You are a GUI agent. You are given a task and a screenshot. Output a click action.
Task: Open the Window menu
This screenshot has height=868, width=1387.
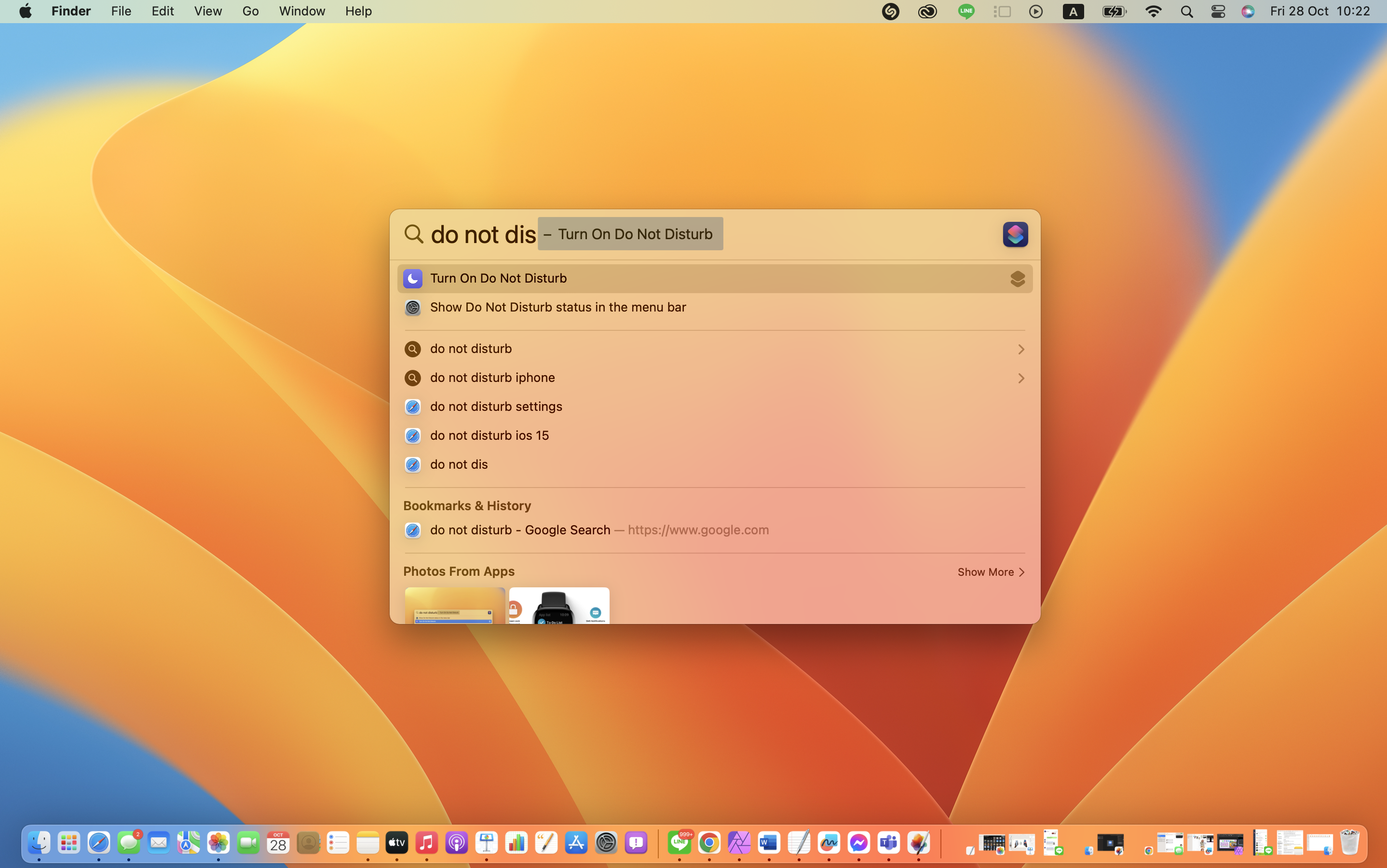(x=302, y=12)
